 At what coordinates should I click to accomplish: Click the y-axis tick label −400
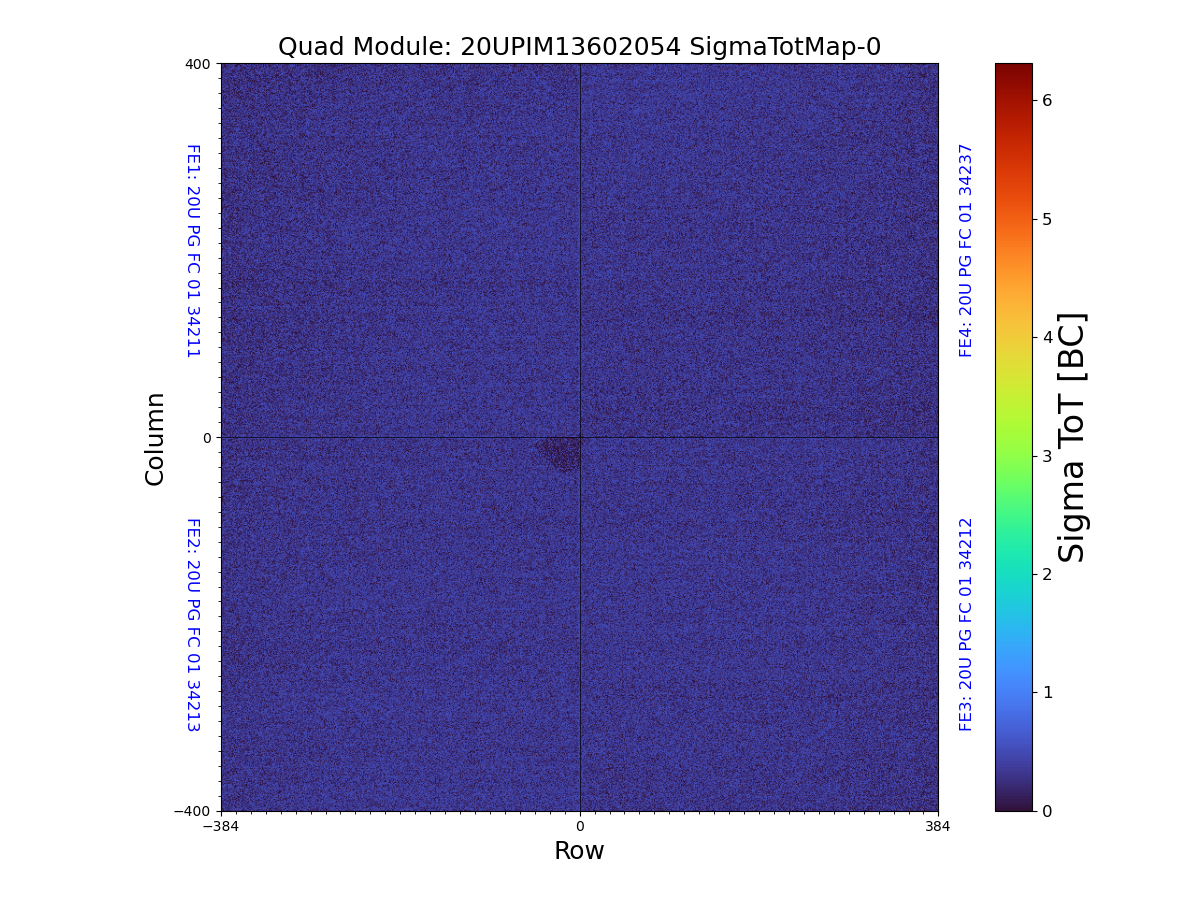[x=194, y=811]
